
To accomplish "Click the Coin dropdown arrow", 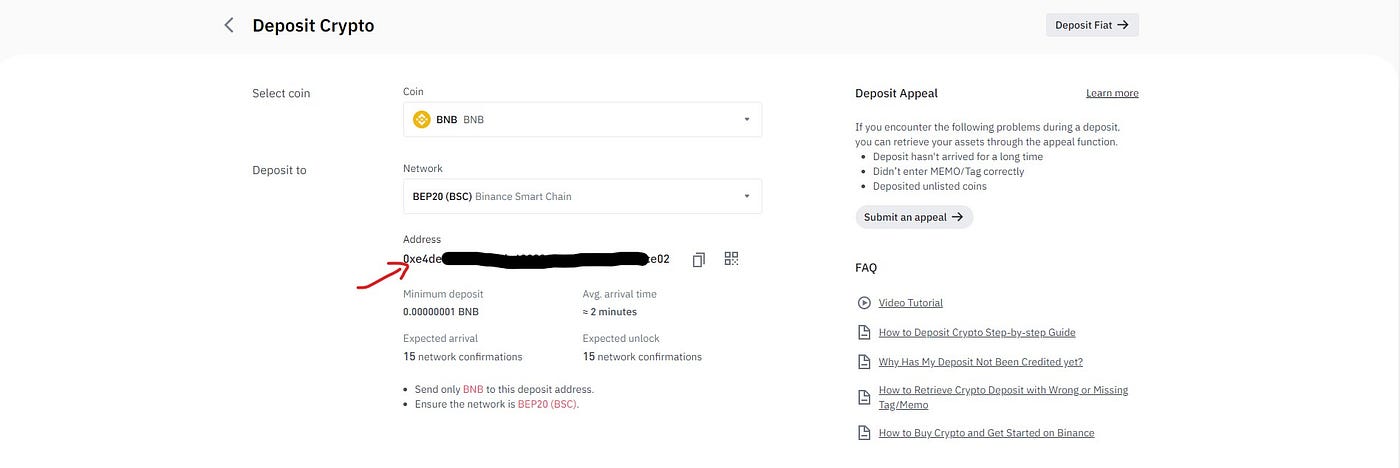I will pyautogui.click(x=746, y=119).
